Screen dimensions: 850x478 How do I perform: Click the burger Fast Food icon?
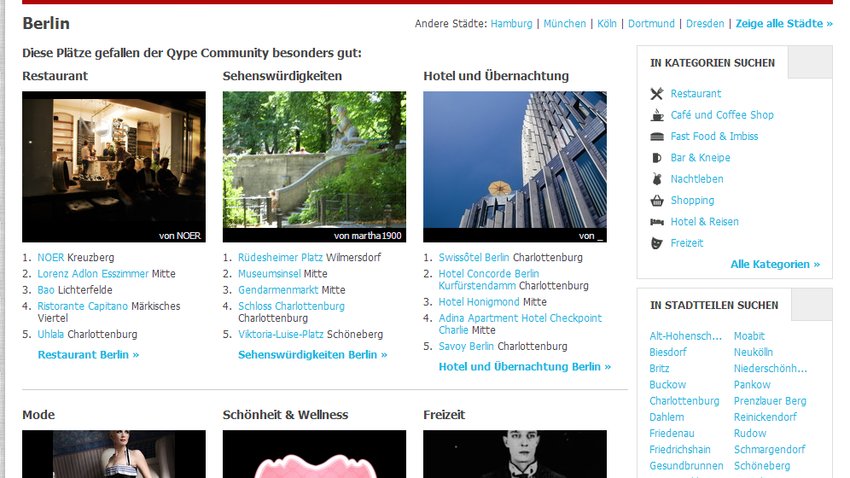656,137
